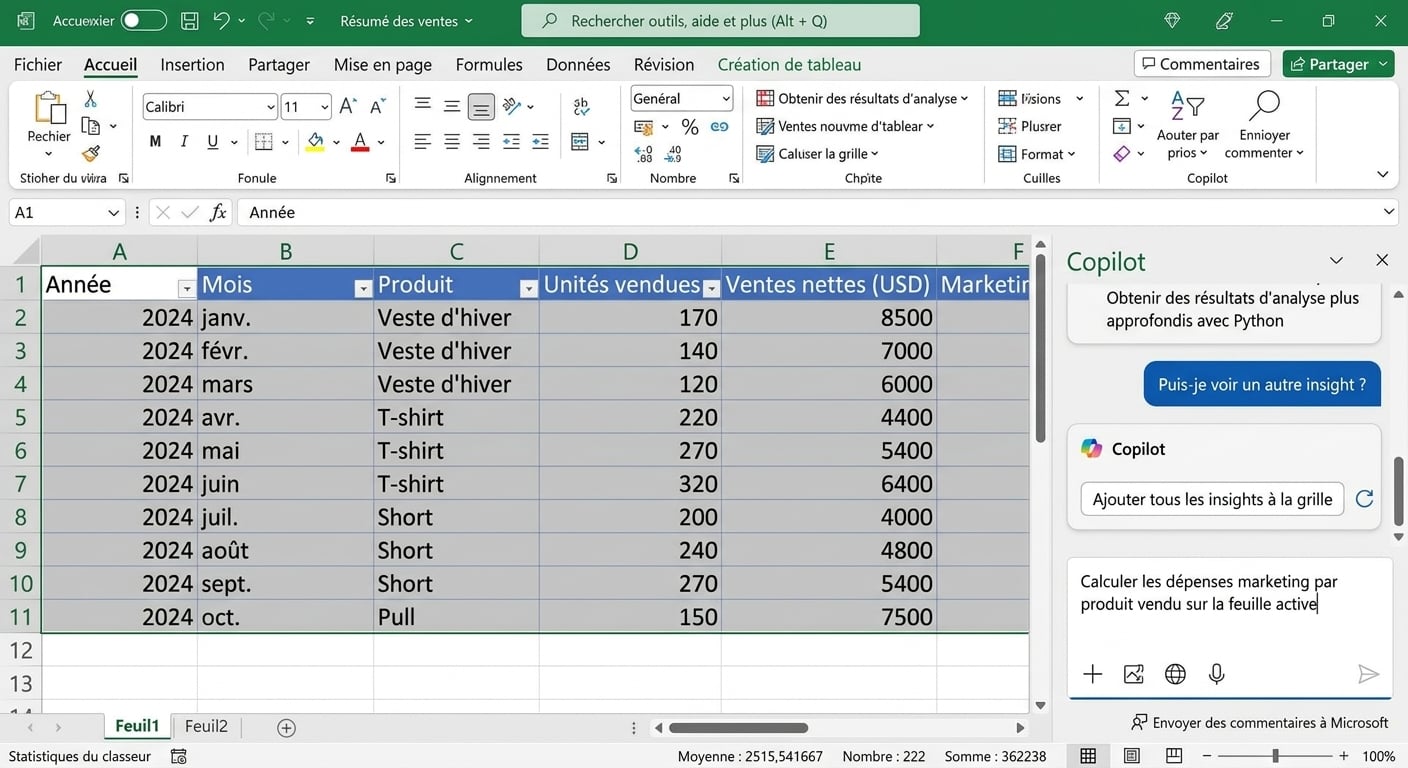This screenshot has width=1408, height=768.
Task: Click the Copilot refresh insight icon
Action: (x=1363, y=499)
